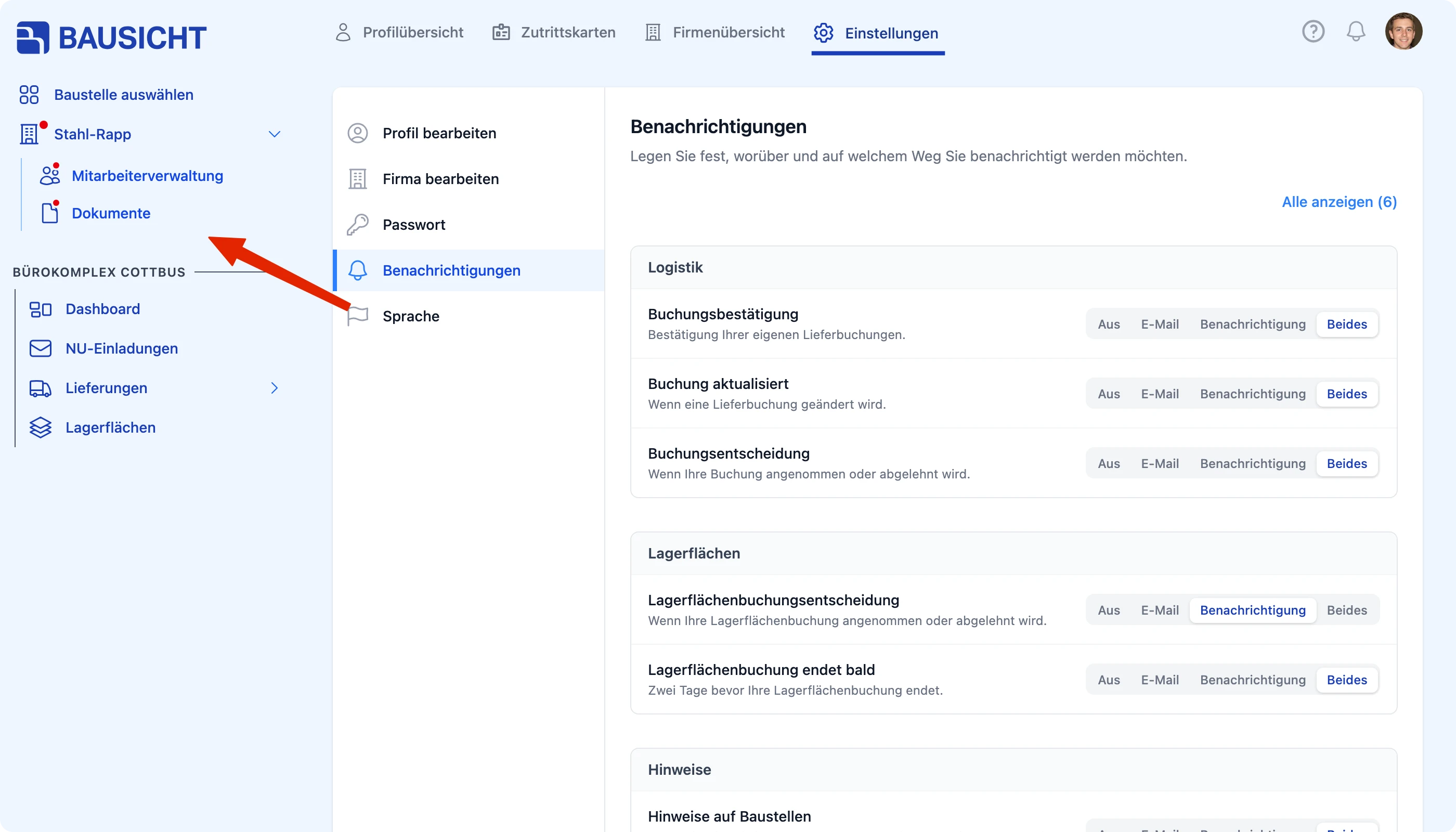Go to Dashboard page
This screenshot has width=1456, height=832.
point(103,309)
